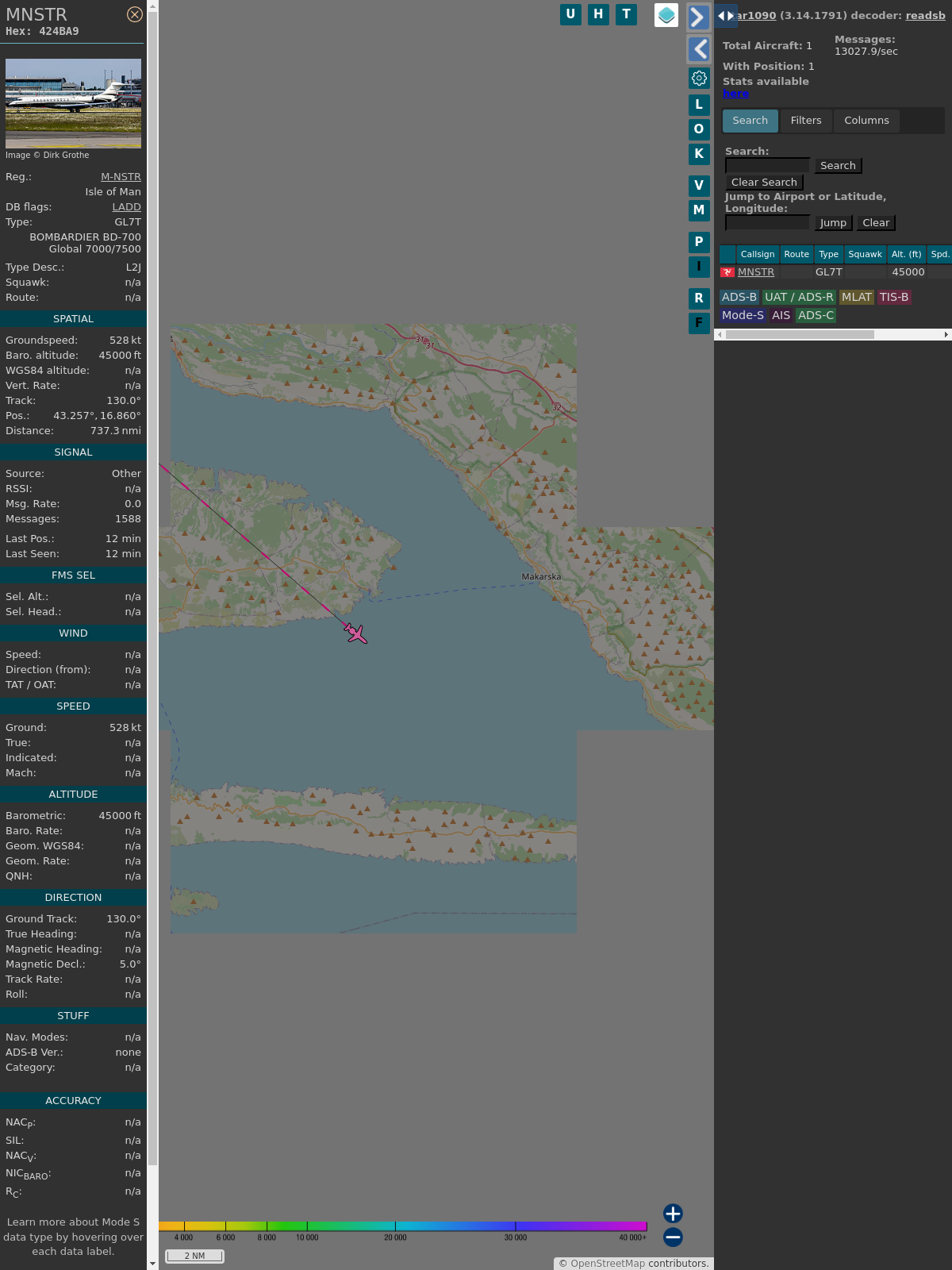Screen dimensions: 952x1270
Task: Toggle the L labels button
Action: click(699, 105)
